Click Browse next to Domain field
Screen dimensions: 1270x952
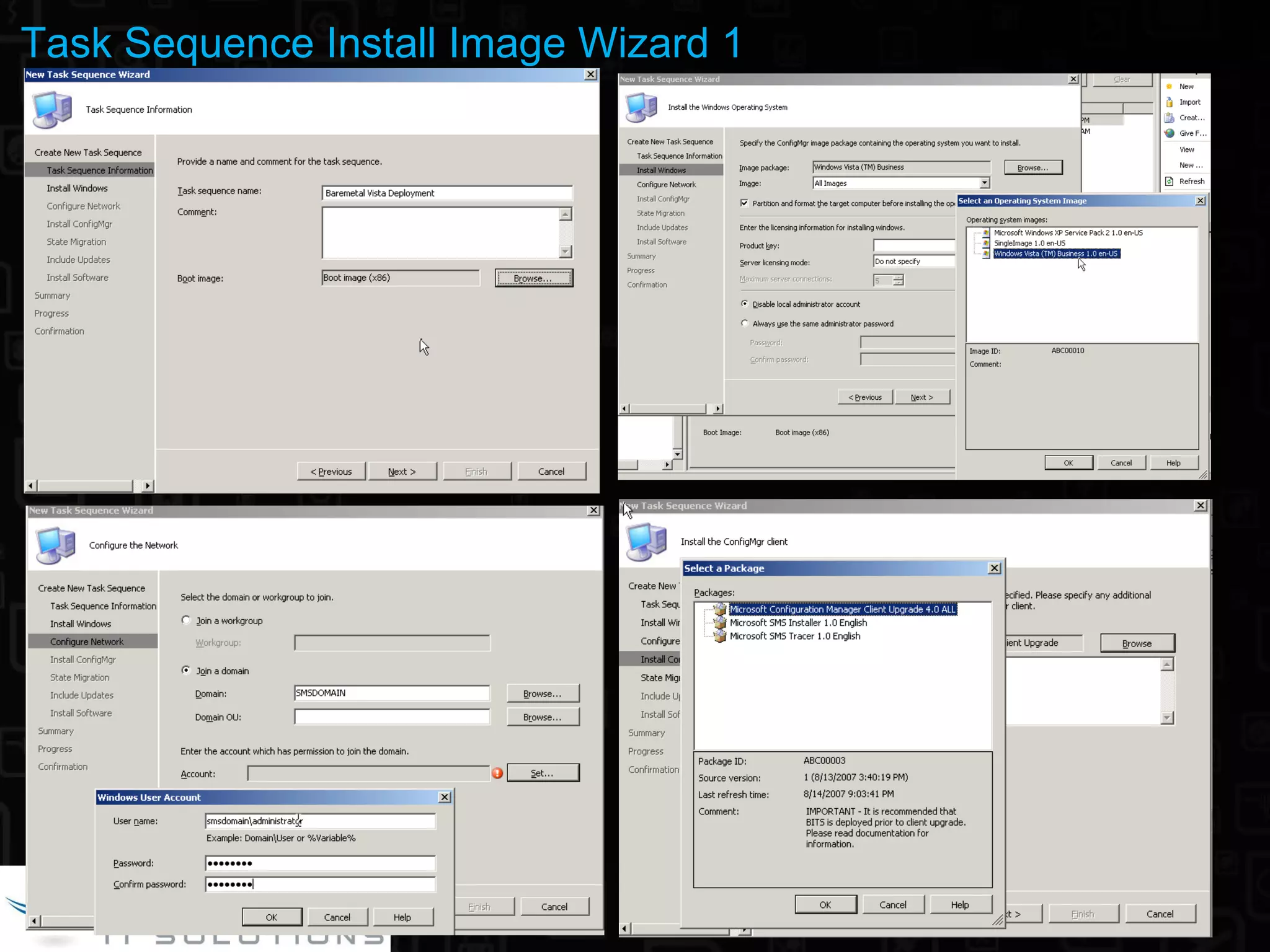543,694
